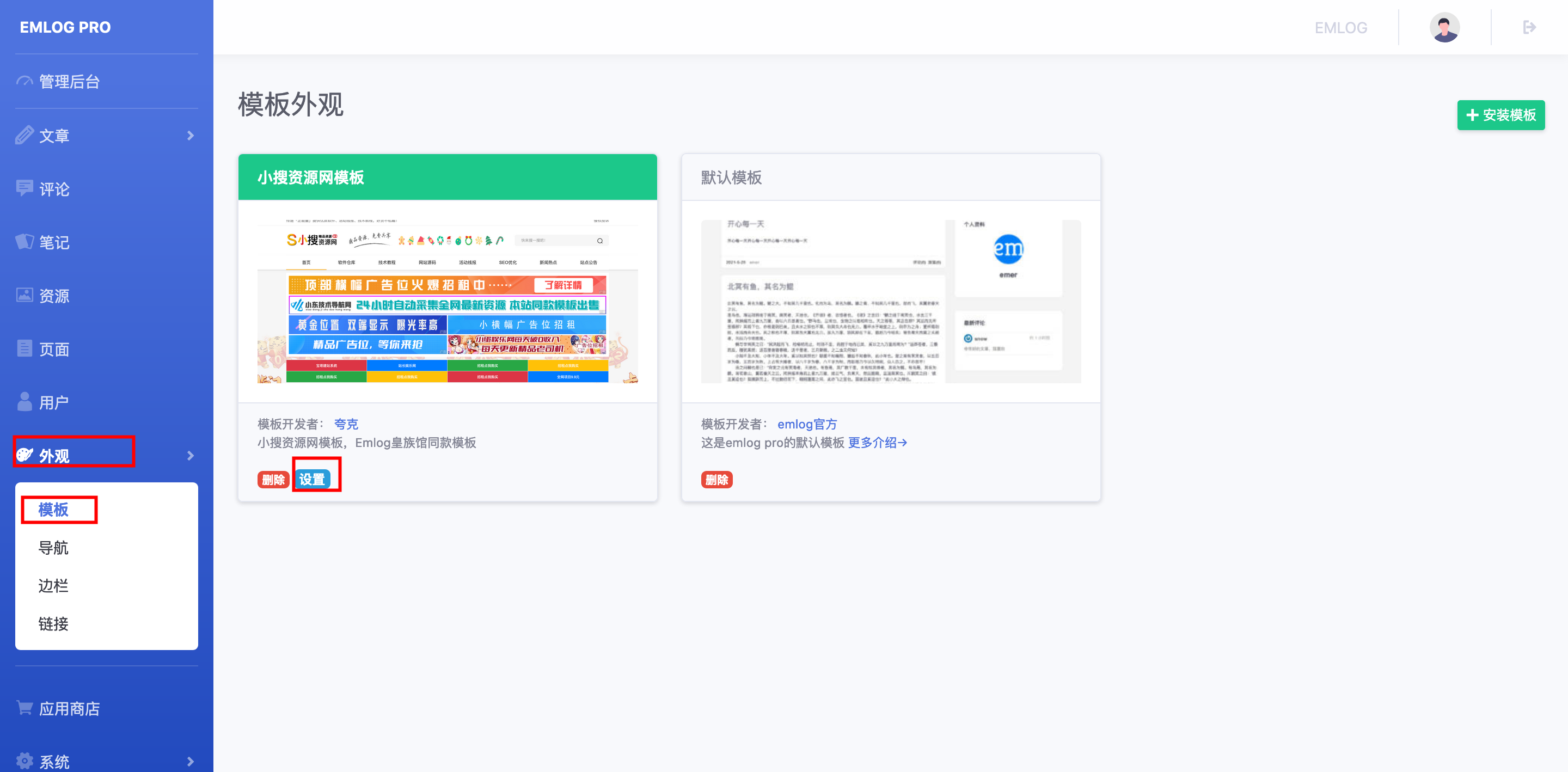
Task: Select 导航 submenu item
Action: click(x=53, y=547)
